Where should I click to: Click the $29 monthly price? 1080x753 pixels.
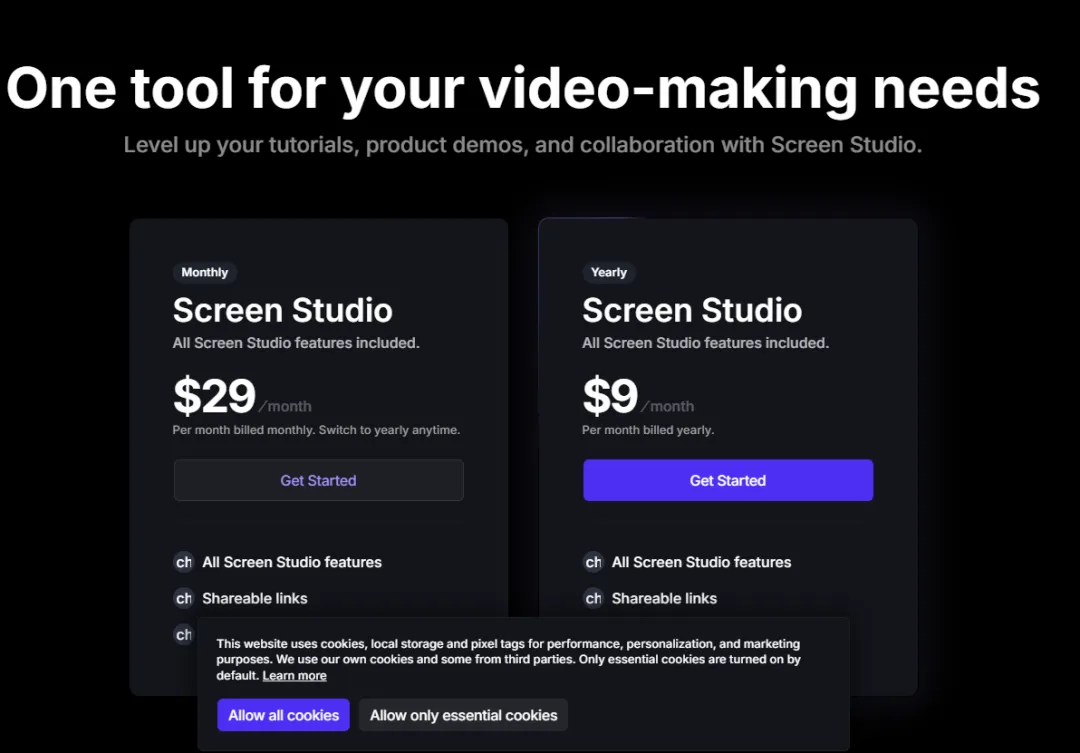(x=214, y=396)
